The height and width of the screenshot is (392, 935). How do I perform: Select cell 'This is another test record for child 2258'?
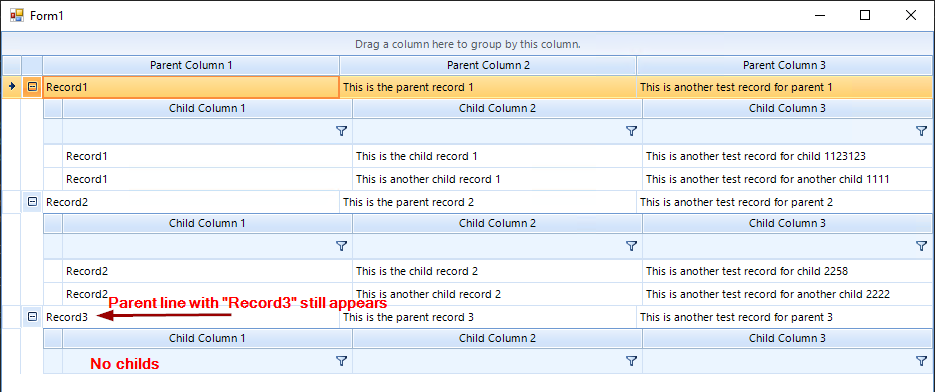[x=787, y=271]
